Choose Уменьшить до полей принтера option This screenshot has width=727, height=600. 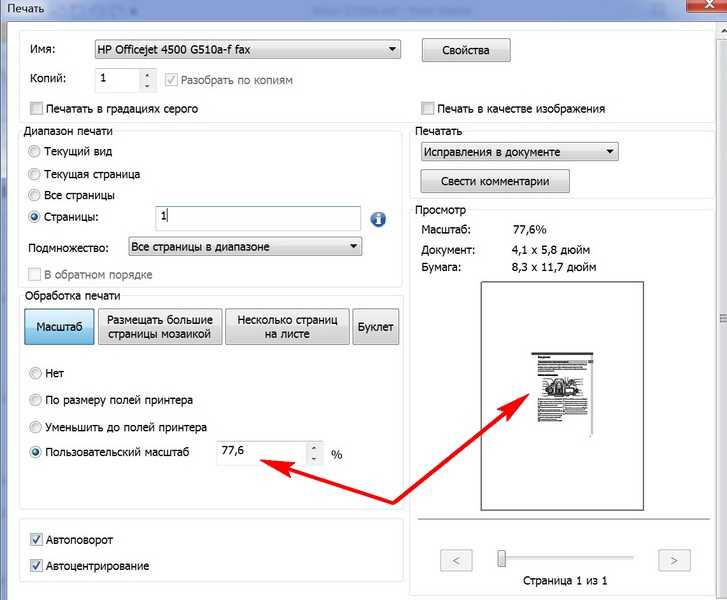35,427
